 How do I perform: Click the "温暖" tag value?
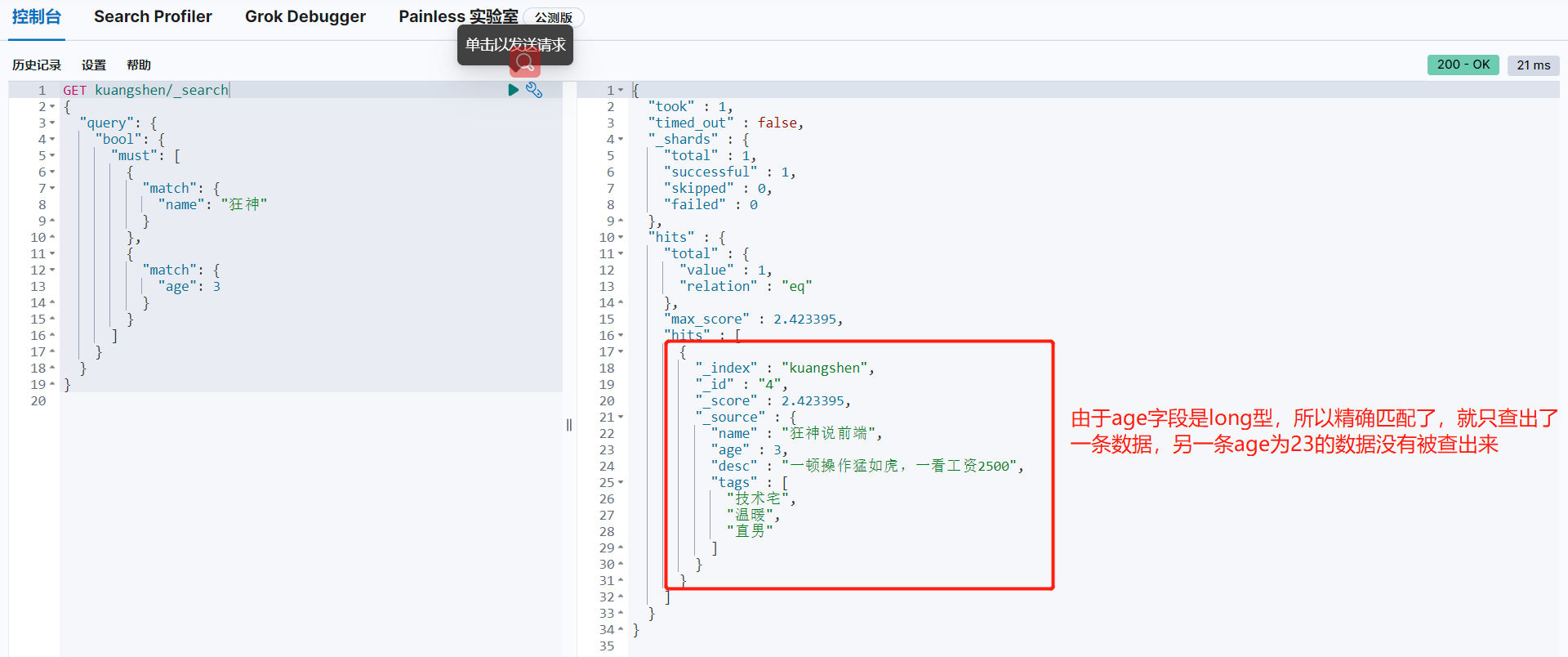coord(750,515)
